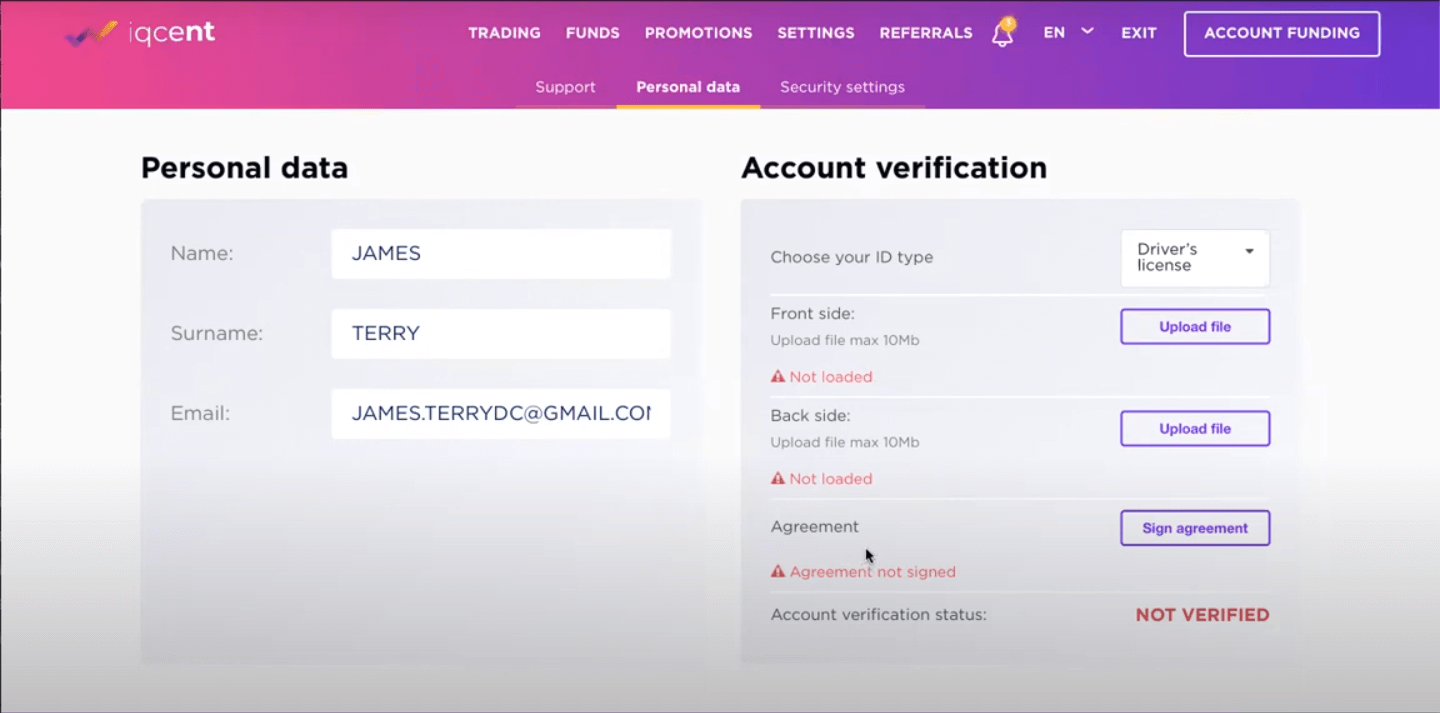Click the Agreement not signed warning icon
This screenshot has height=713, width=1440.
(777, 572)
